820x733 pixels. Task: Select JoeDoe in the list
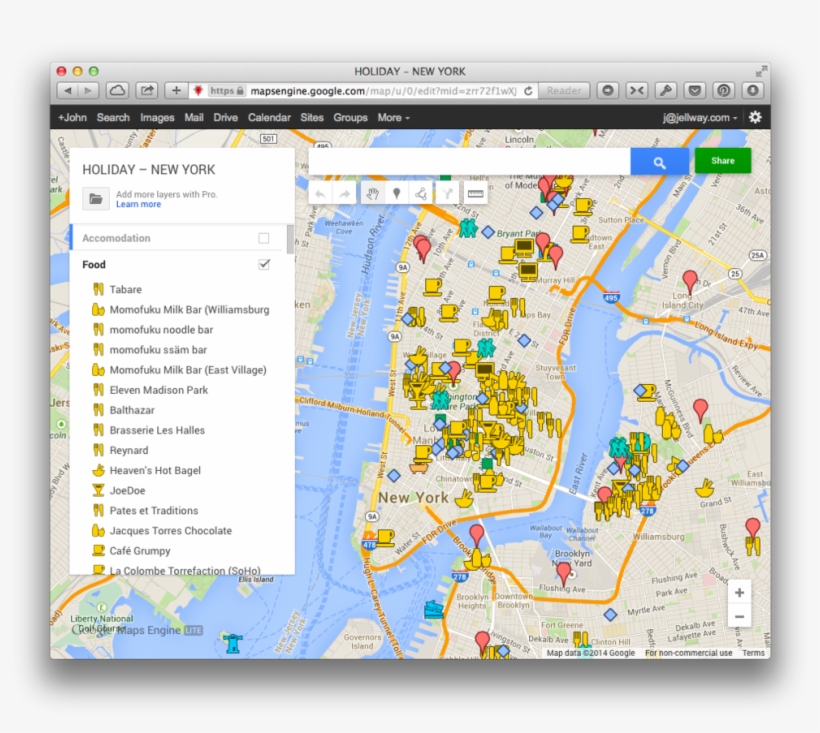point(127,491)
